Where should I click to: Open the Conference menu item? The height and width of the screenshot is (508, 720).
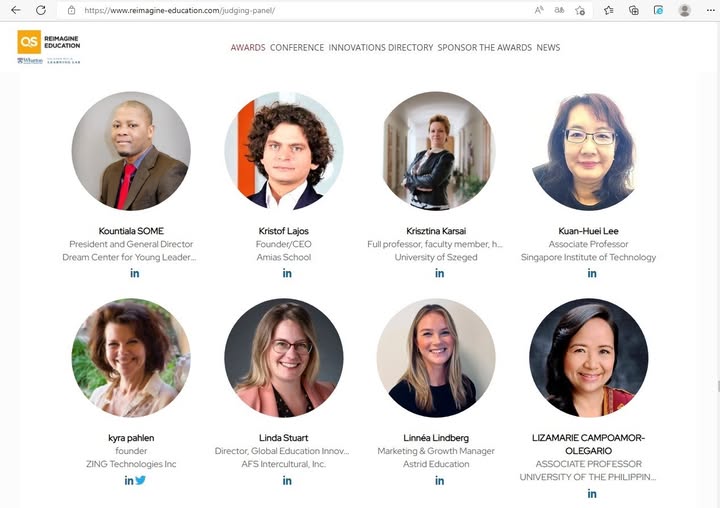(x=297, y=47)
